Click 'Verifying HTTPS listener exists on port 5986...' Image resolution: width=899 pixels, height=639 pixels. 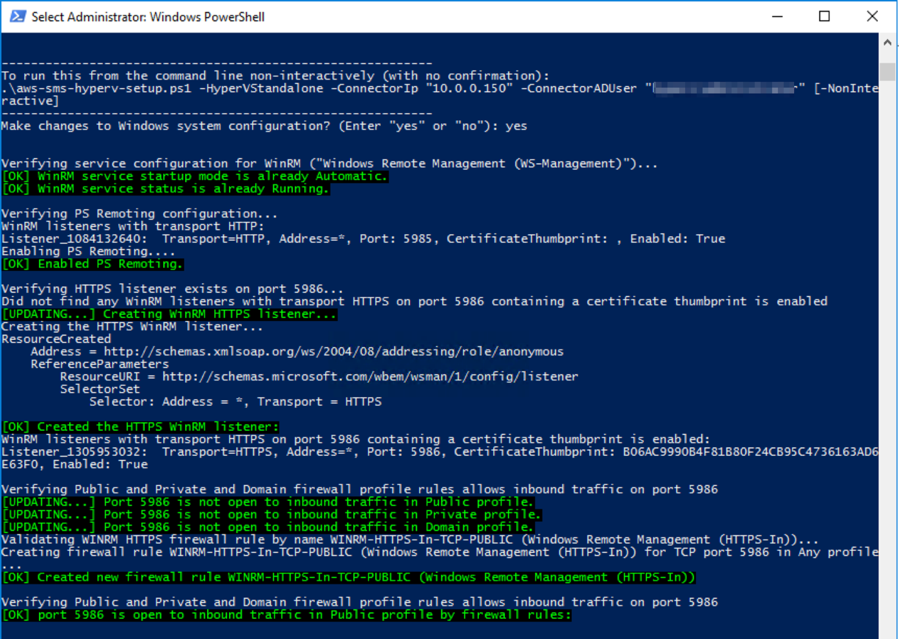tap(173, 289)
